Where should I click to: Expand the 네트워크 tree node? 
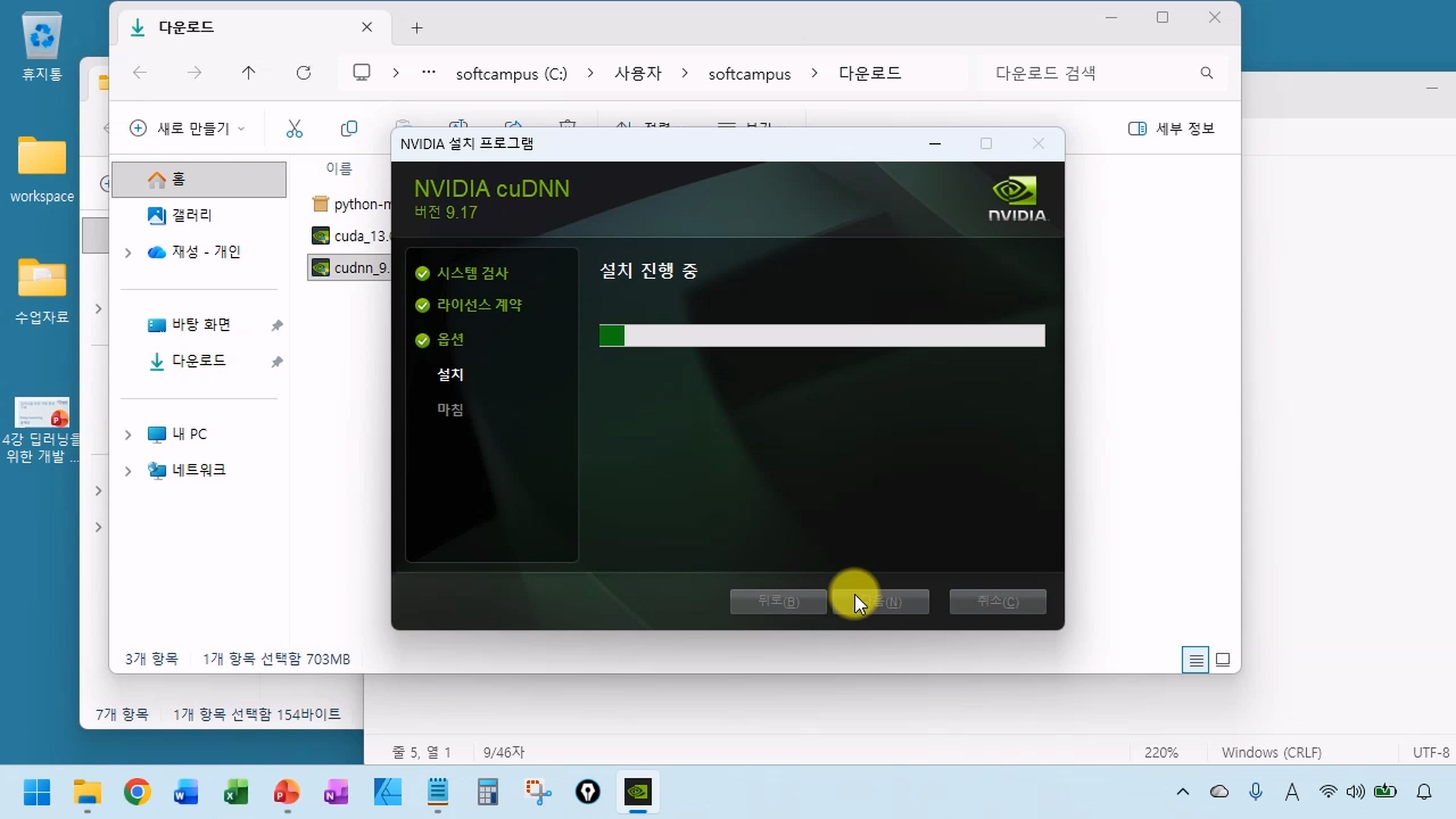click(128, 471)
